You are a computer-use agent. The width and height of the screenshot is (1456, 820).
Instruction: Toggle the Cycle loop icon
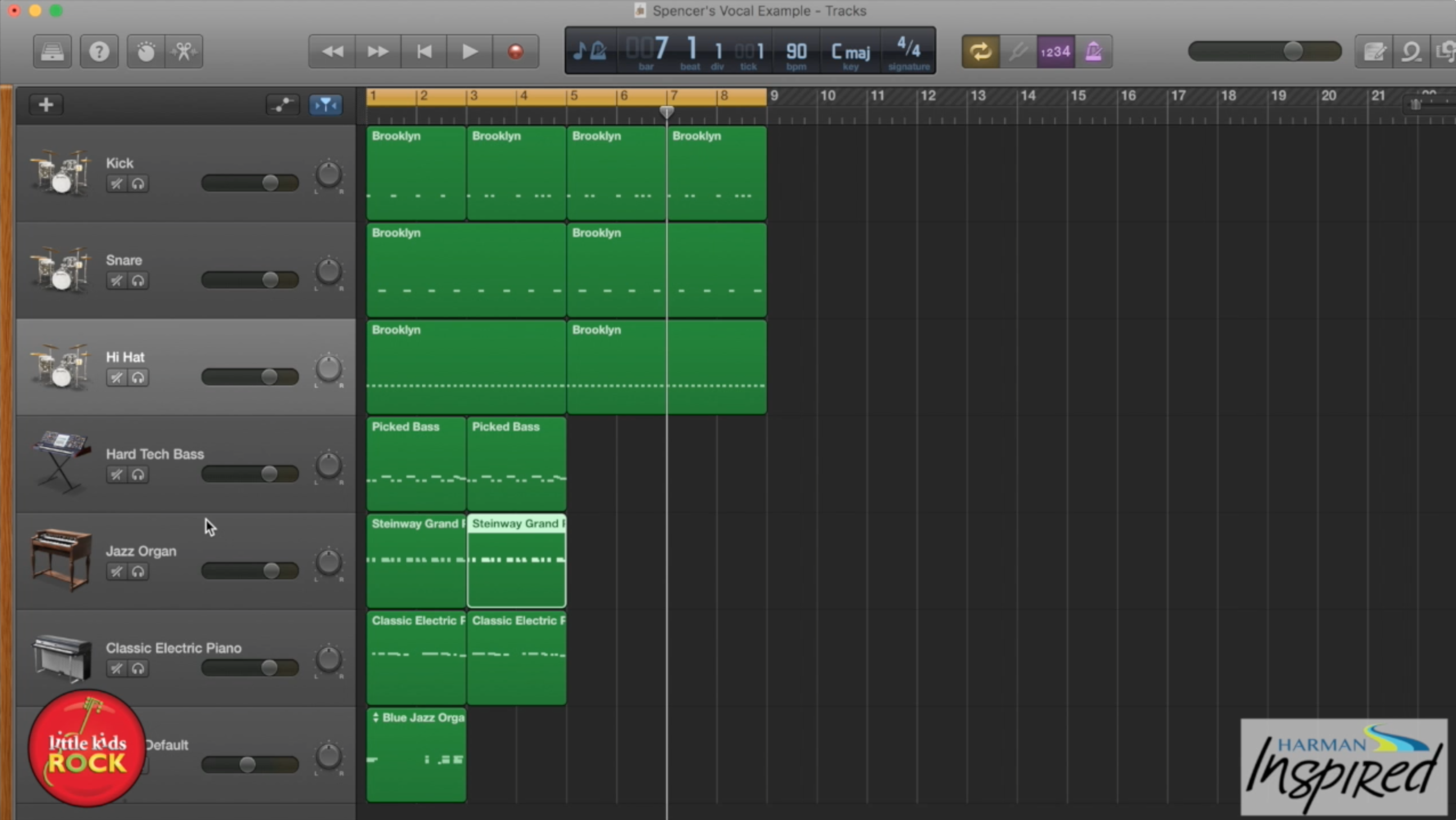tap(980, 51)
